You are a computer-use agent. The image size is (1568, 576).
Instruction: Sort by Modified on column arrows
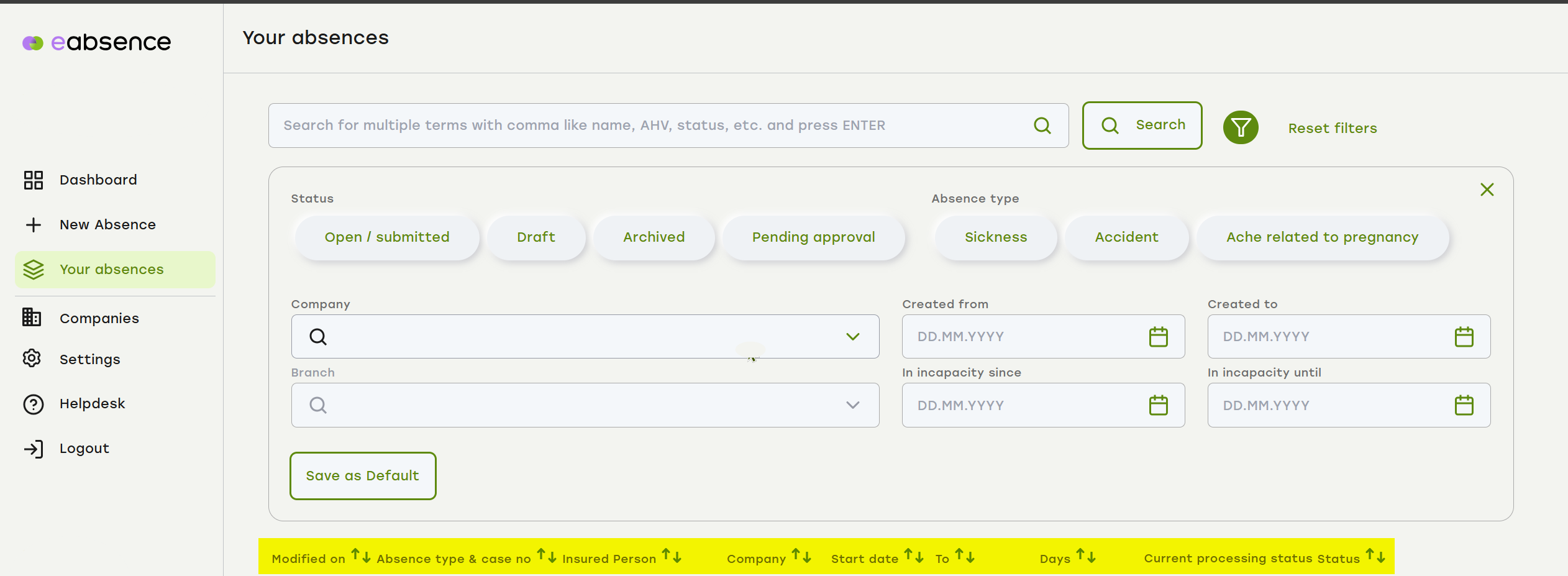361,556
